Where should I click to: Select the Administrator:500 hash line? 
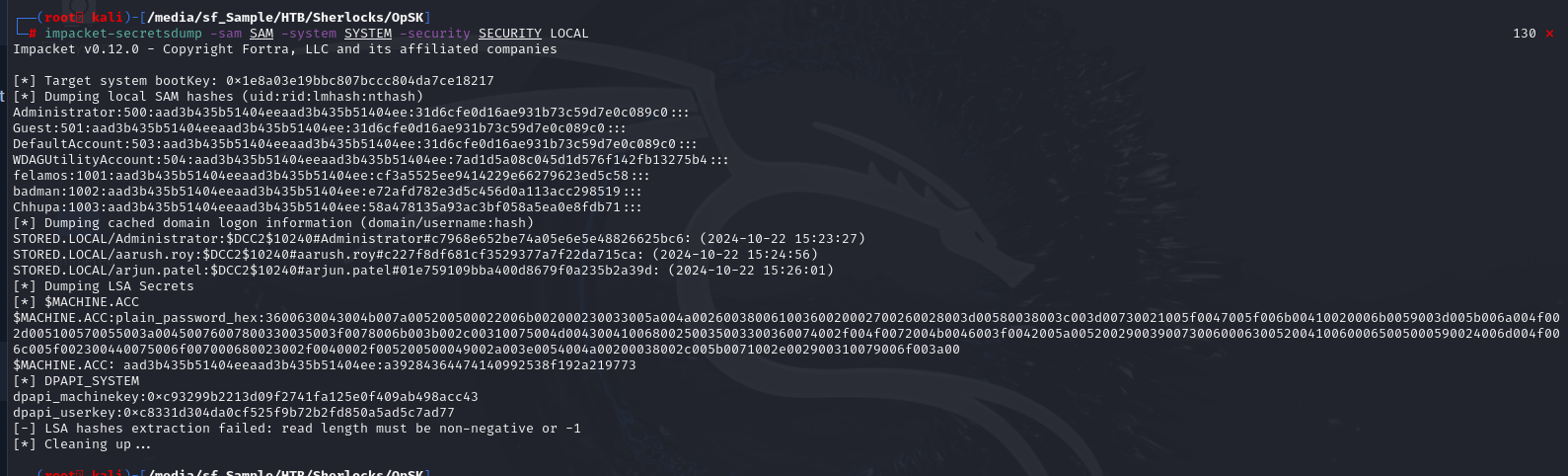pyautogui.click(x=350, y=113)
